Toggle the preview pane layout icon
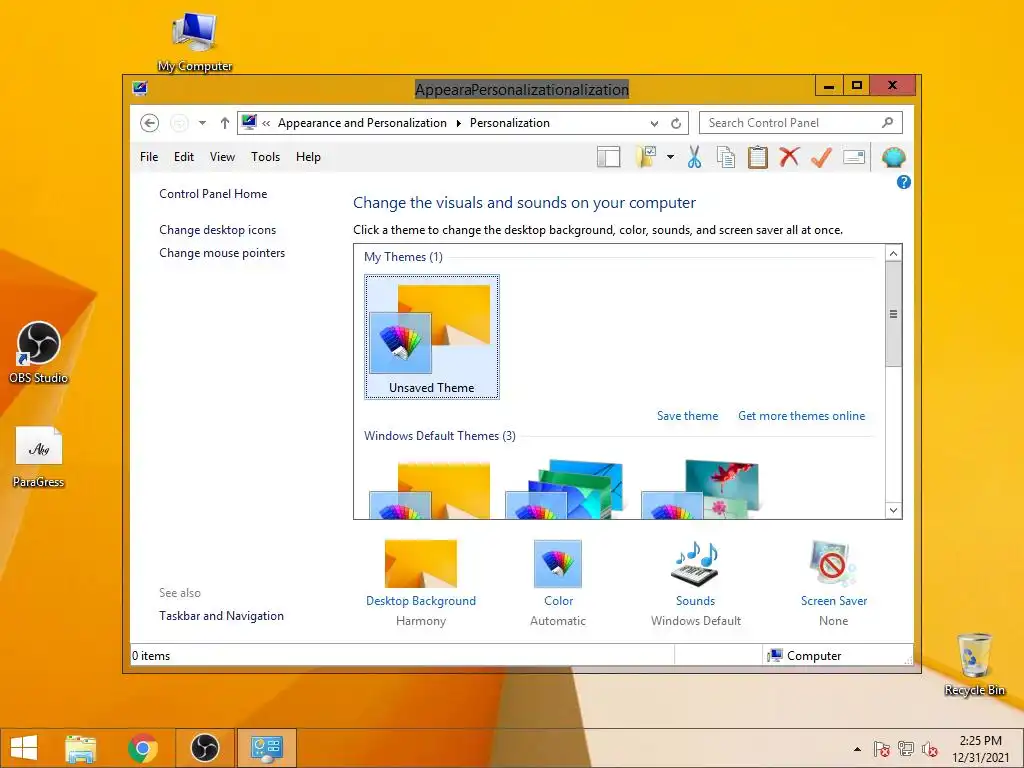1024x768 pixels. click(x=608, y=157)
